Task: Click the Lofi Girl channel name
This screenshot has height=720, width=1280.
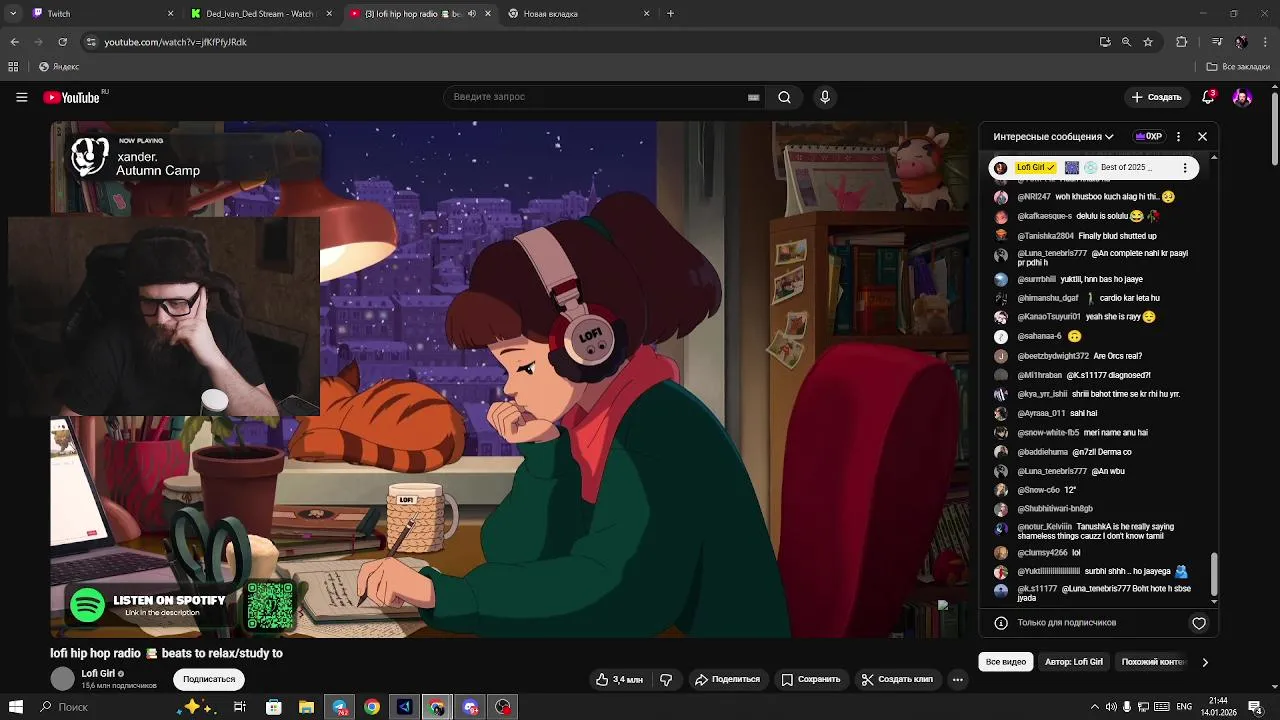Action: tap(98, 674)
